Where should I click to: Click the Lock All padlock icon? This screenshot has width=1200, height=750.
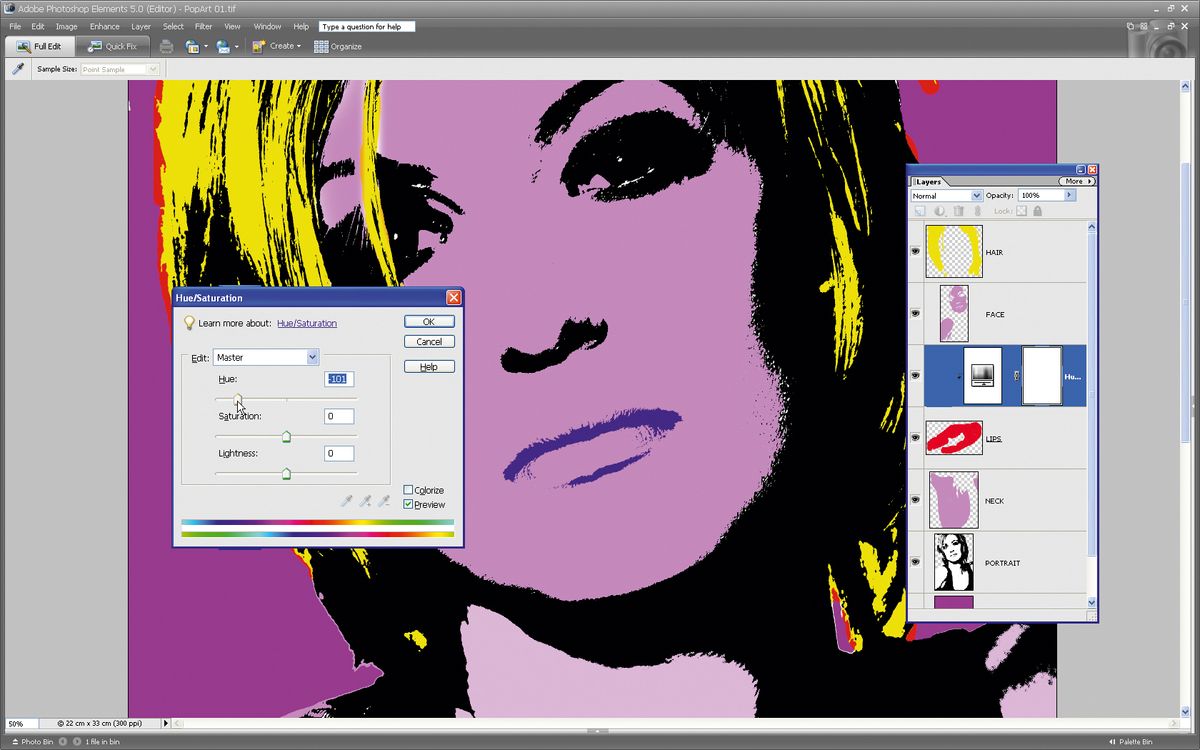tap(1038, 211)
